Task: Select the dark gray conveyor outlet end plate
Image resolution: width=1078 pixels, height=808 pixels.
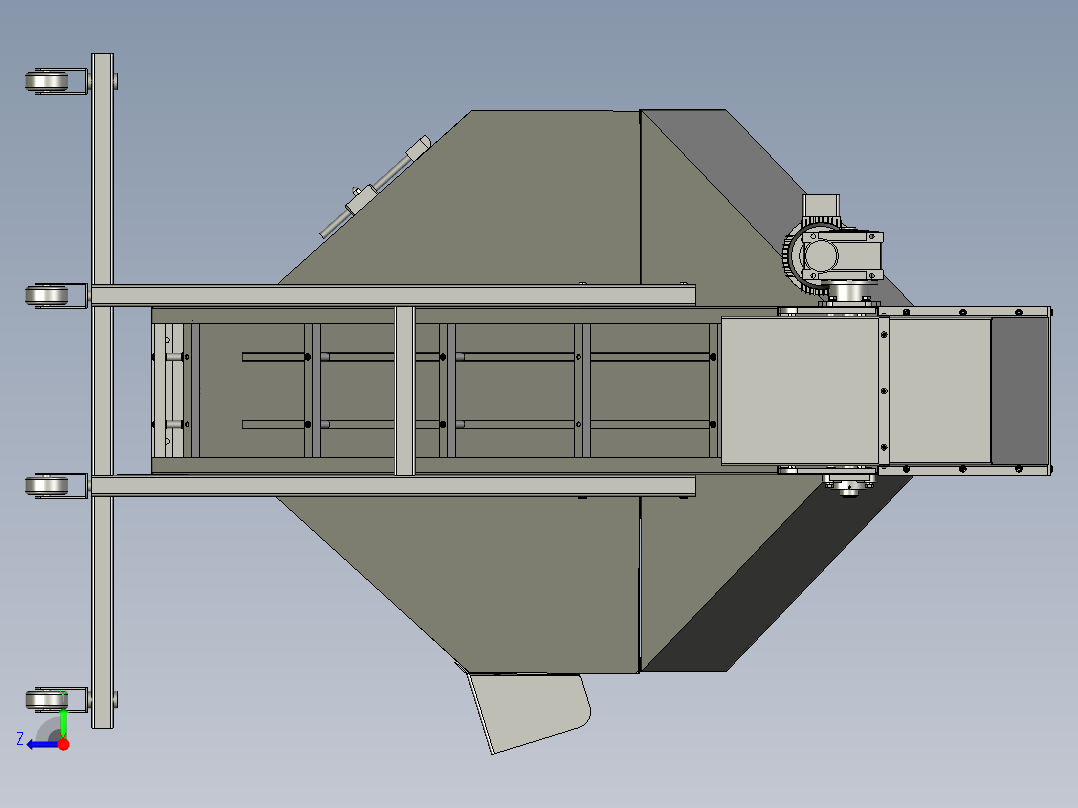Action: [x=1019, y=391]
